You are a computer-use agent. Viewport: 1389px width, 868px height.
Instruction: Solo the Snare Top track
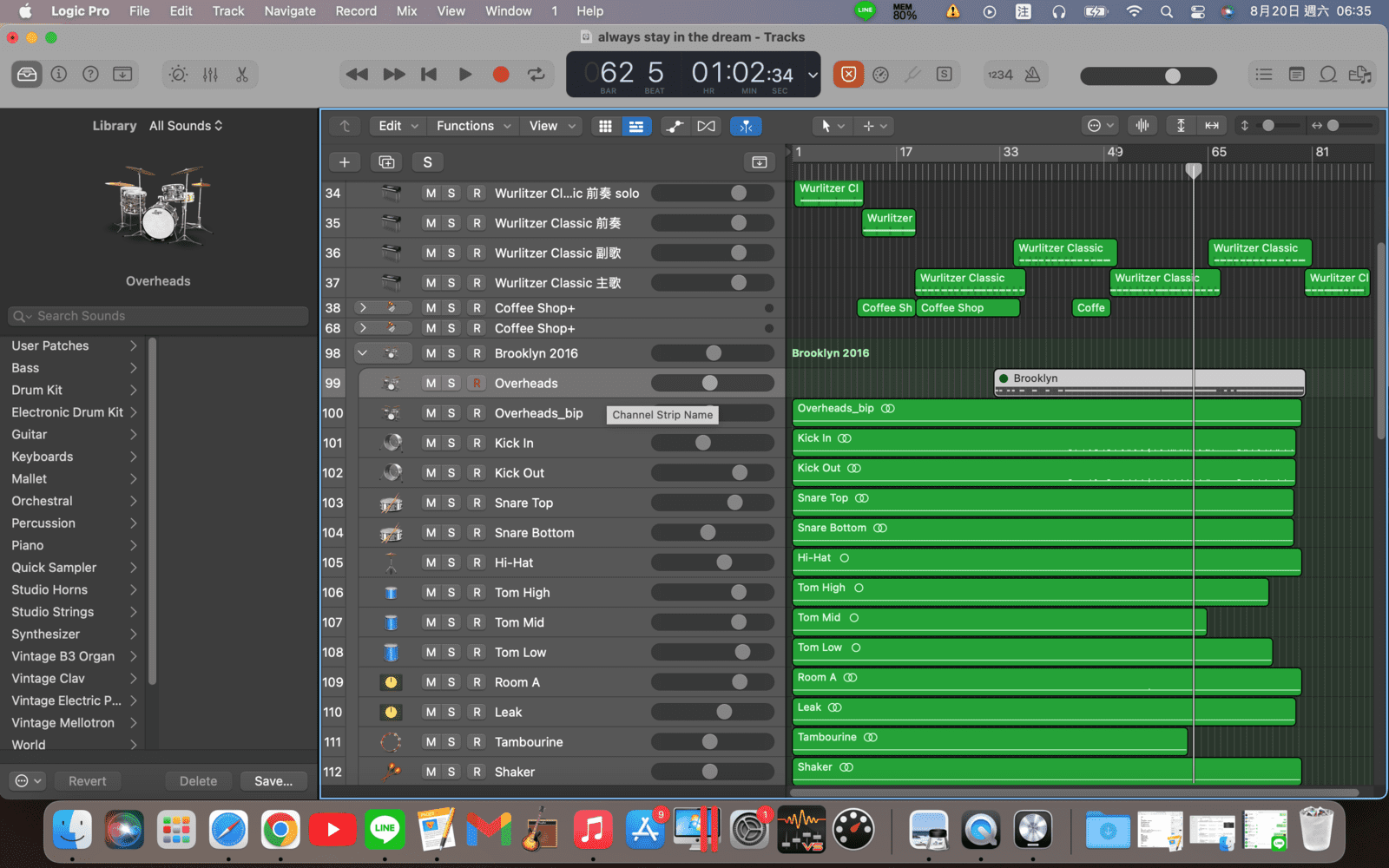coord(451,503)
